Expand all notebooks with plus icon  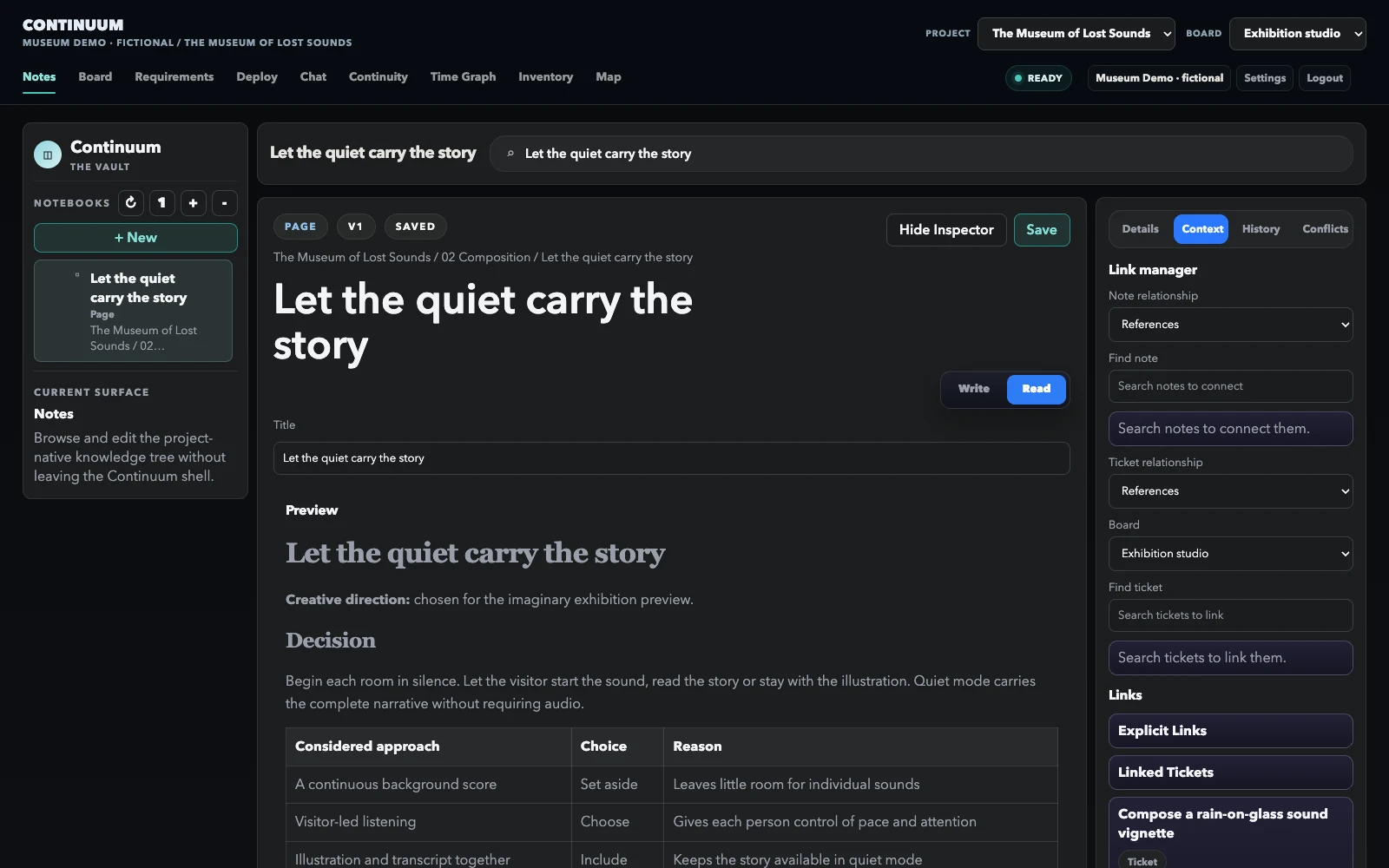click(x=193, y=202)
